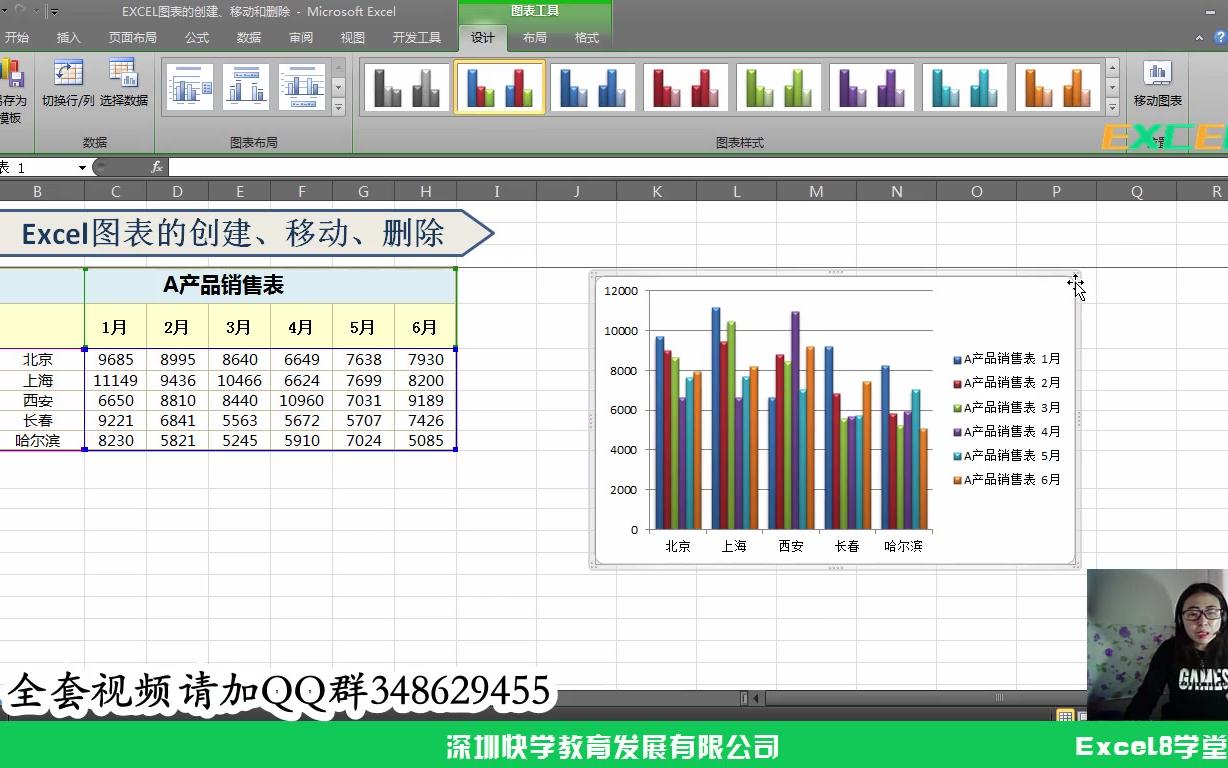
Task: Click the currently selected blue-red-green chart style
Action: tap(499, 86)
